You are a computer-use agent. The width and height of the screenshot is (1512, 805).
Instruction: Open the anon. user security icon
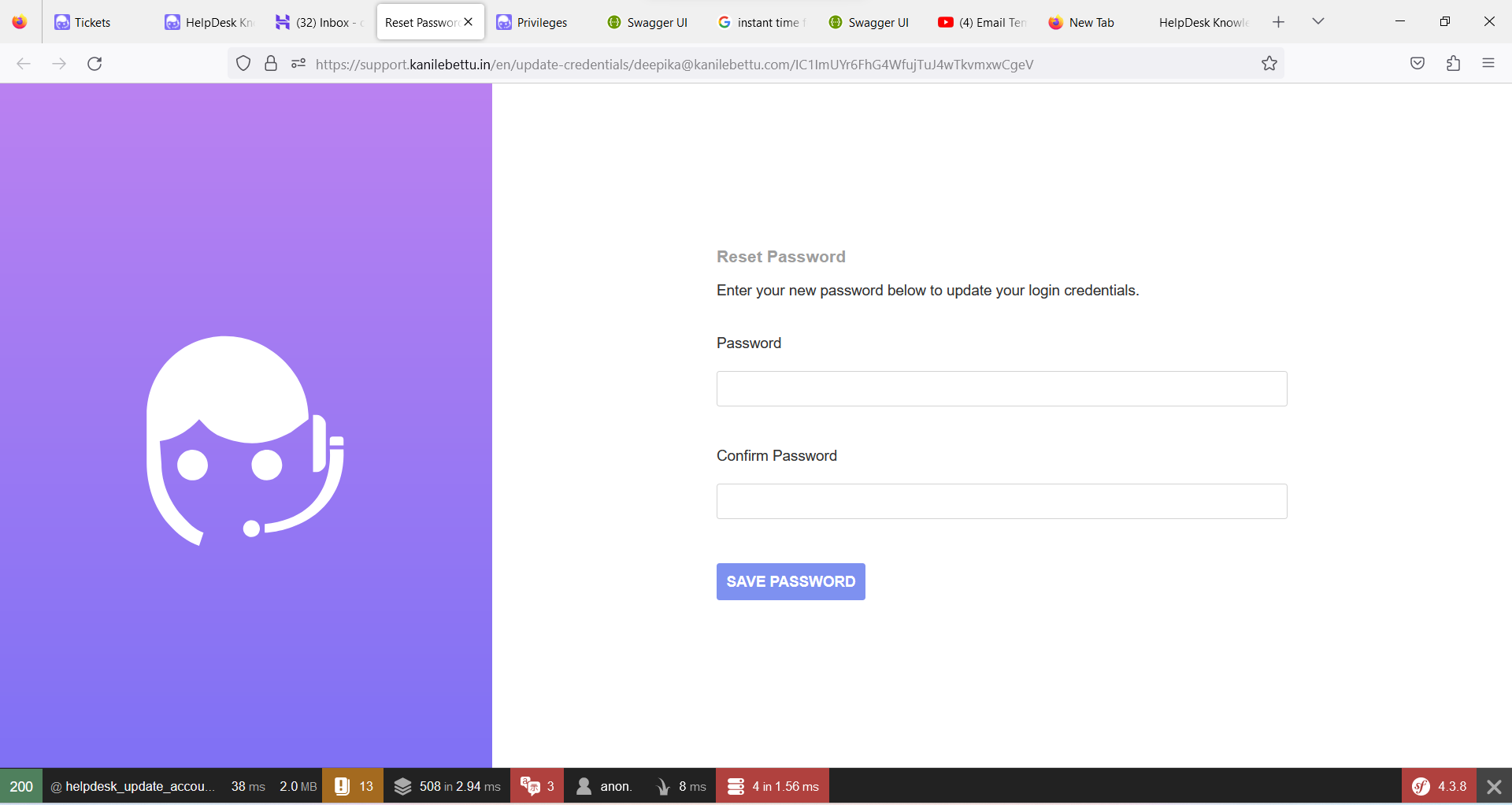pos(604,786)
